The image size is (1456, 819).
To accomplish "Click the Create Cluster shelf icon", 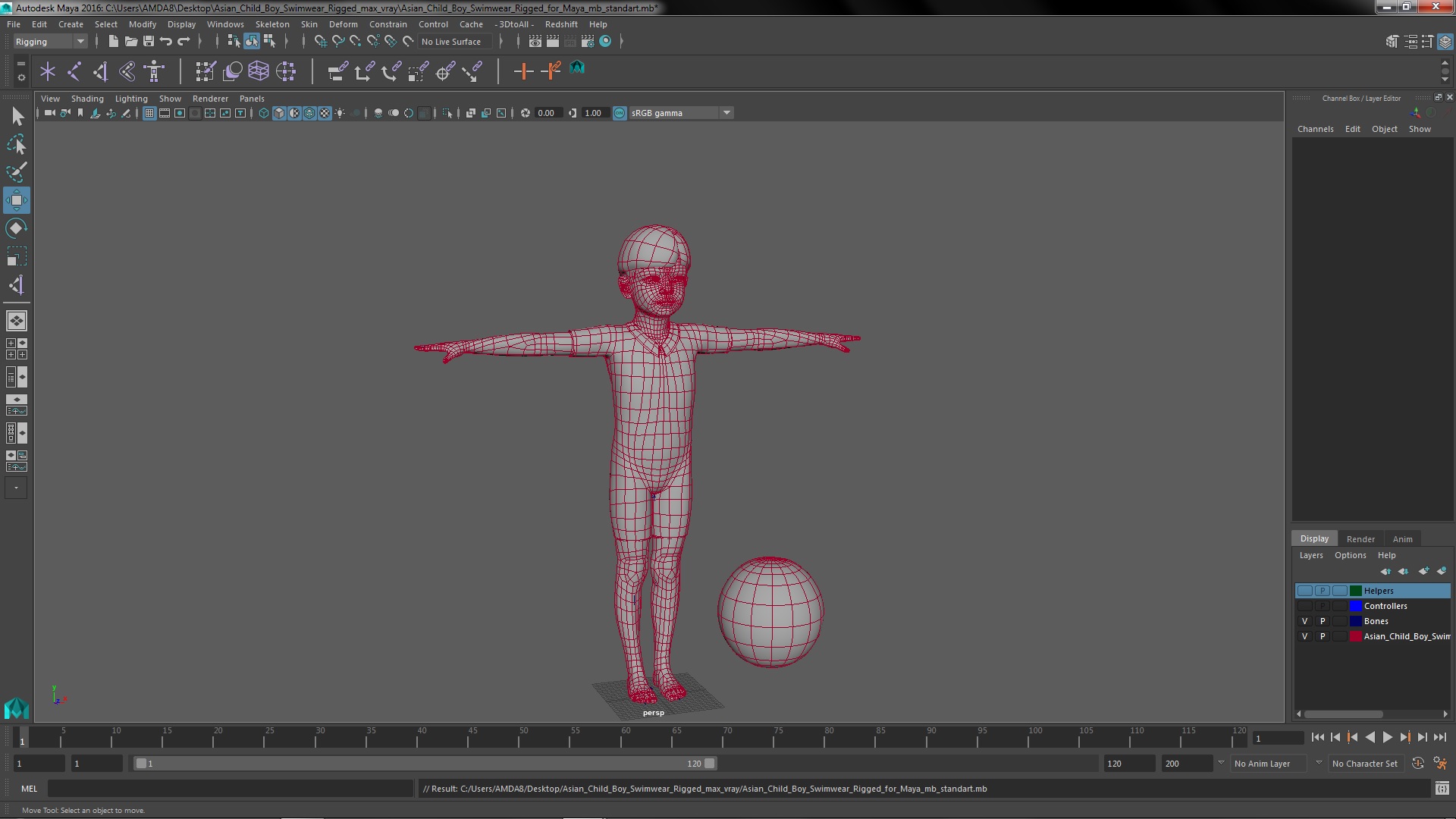I will (x=286, y=72).
